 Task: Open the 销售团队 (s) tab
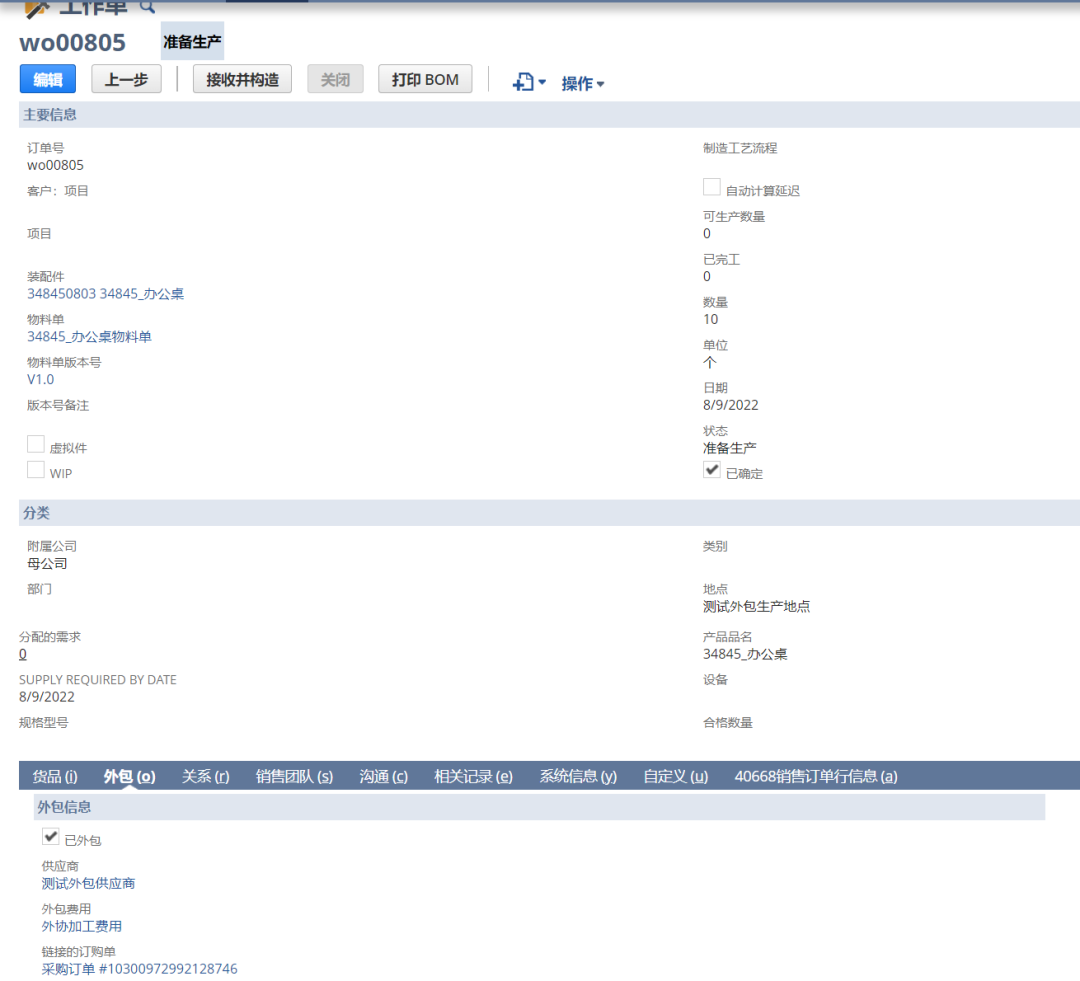coord(294,776)
